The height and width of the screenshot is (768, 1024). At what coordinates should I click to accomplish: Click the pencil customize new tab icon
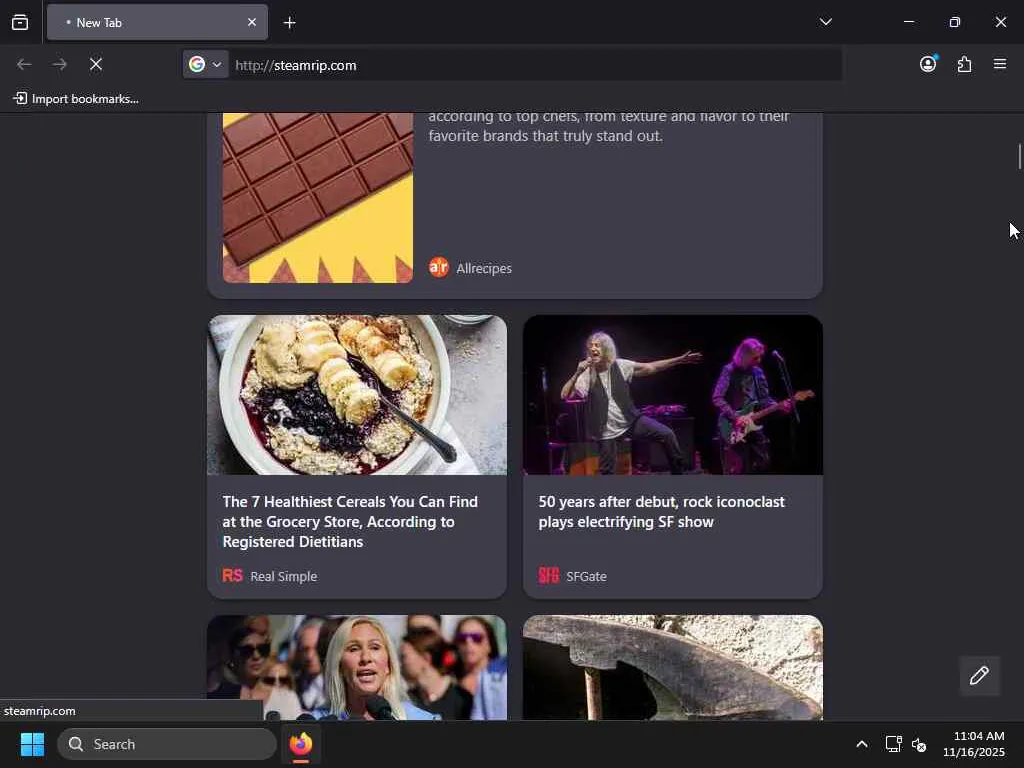pos(979,676)
